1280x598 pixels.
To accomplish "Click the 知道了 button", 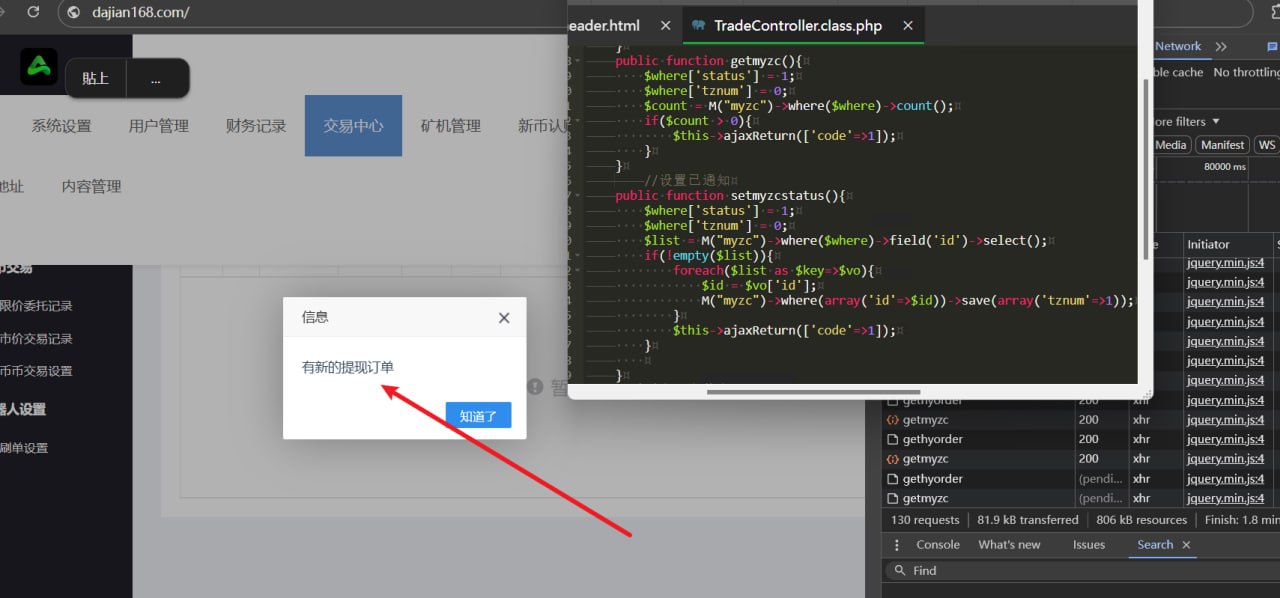I will [478, 416].
